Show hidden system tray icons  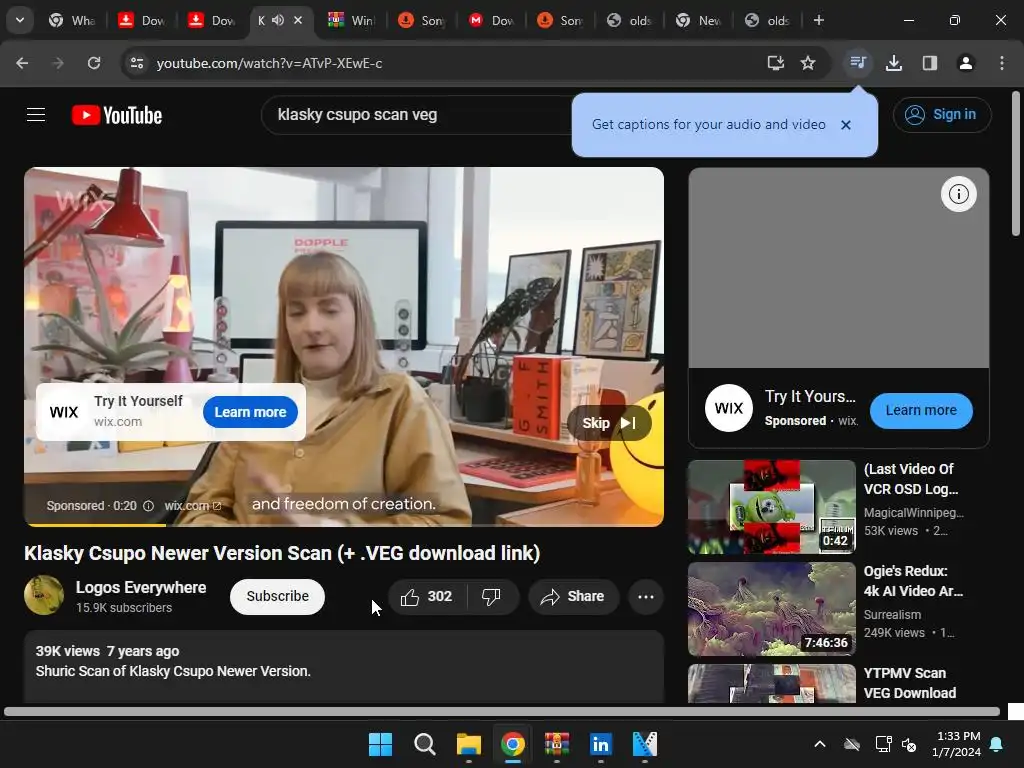click(820, 744)
